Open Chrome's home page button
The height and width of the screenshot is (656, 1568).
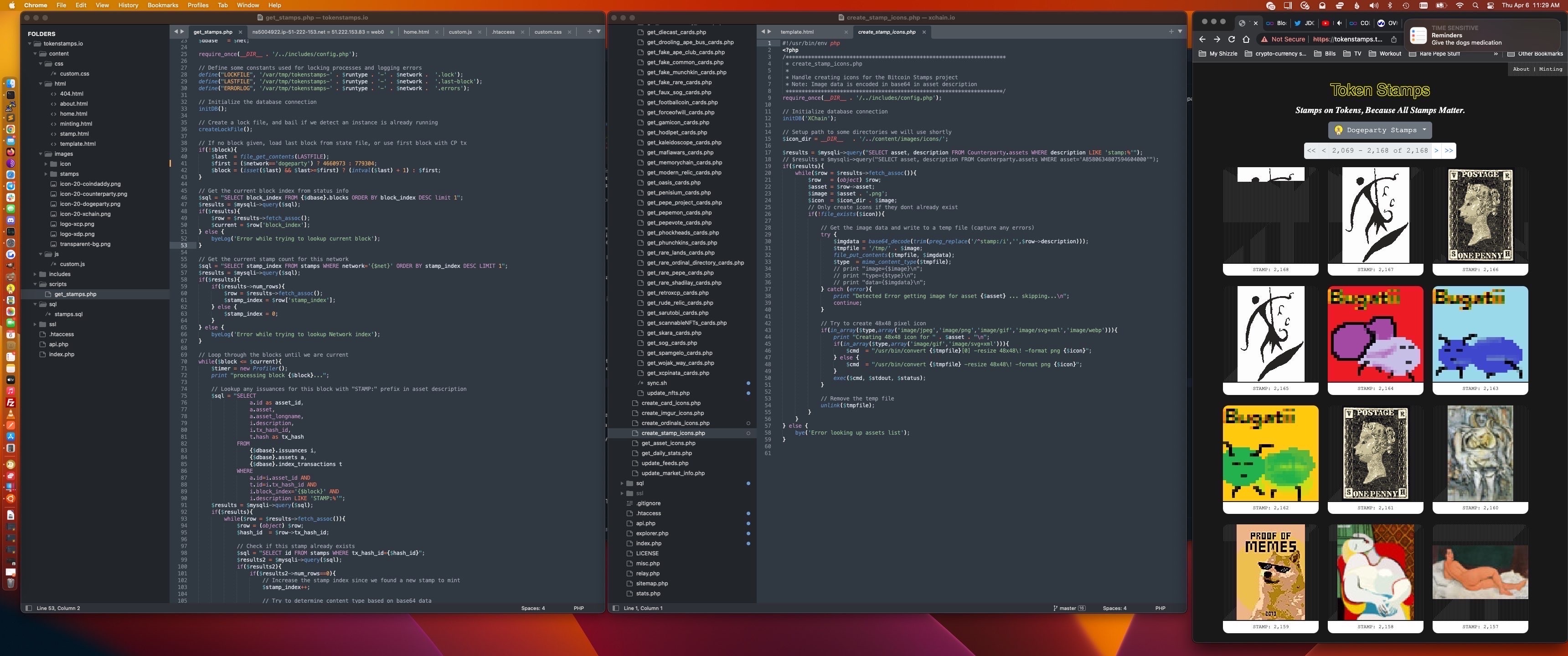pyautogui.click(x=1246, y=39)
